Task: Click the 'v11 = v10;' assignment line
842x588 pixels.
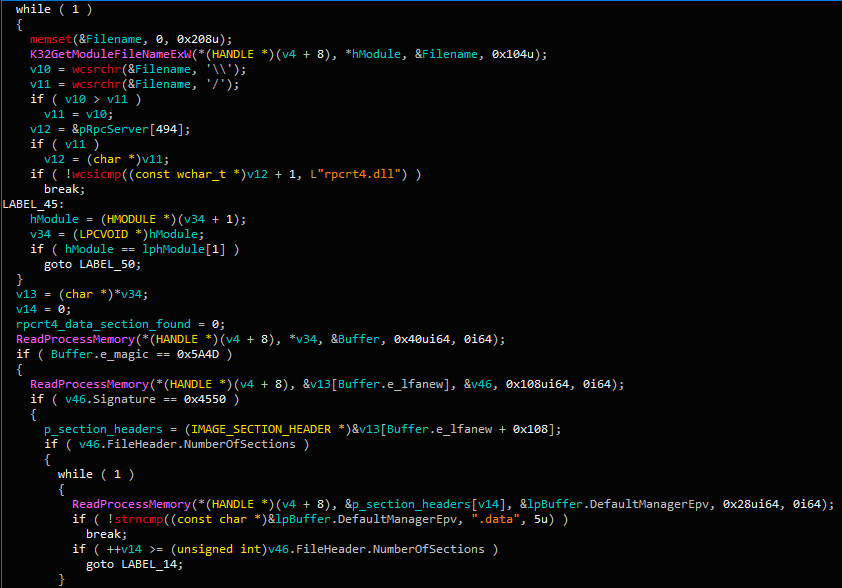Action: [79, 114]
